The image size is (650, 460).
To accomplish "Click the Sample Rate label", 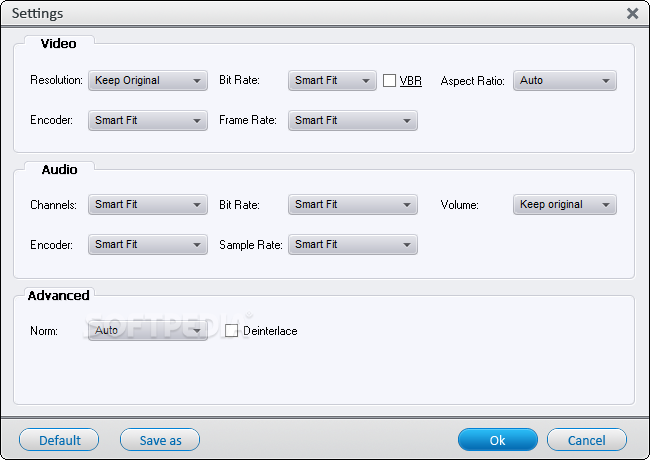I will point(251,245).
